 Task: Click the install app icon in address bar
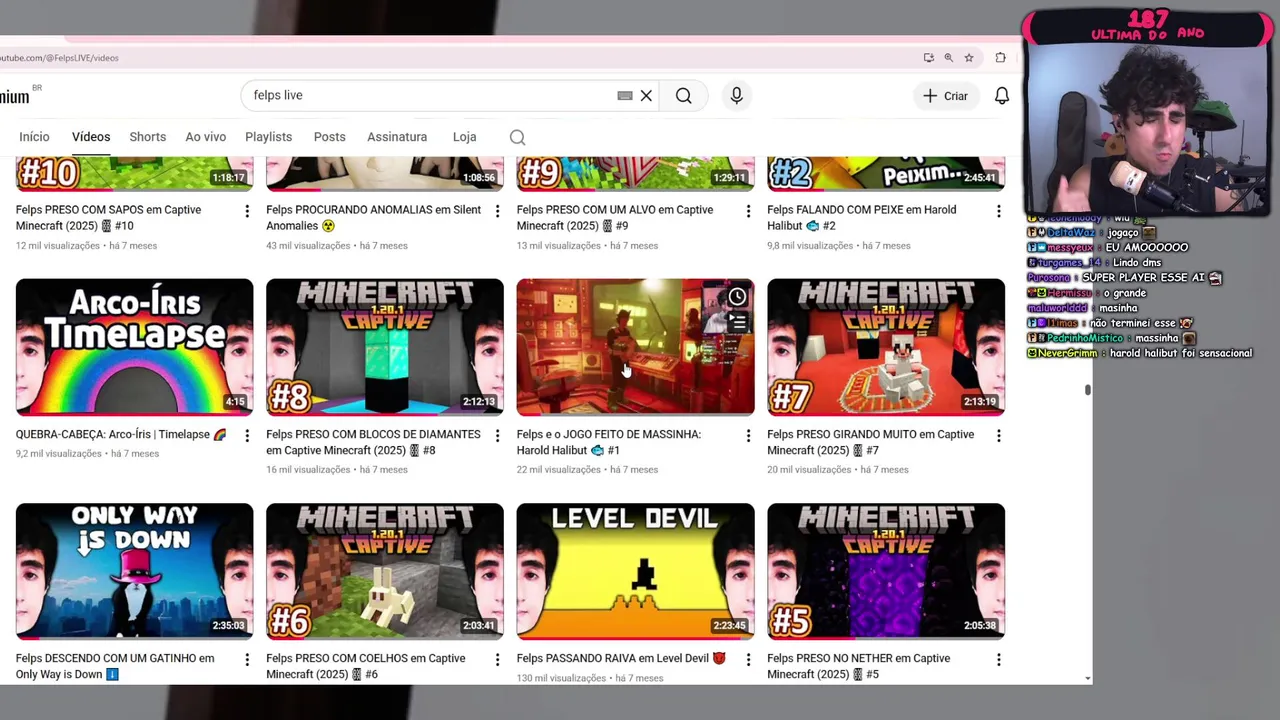(928, 58)
